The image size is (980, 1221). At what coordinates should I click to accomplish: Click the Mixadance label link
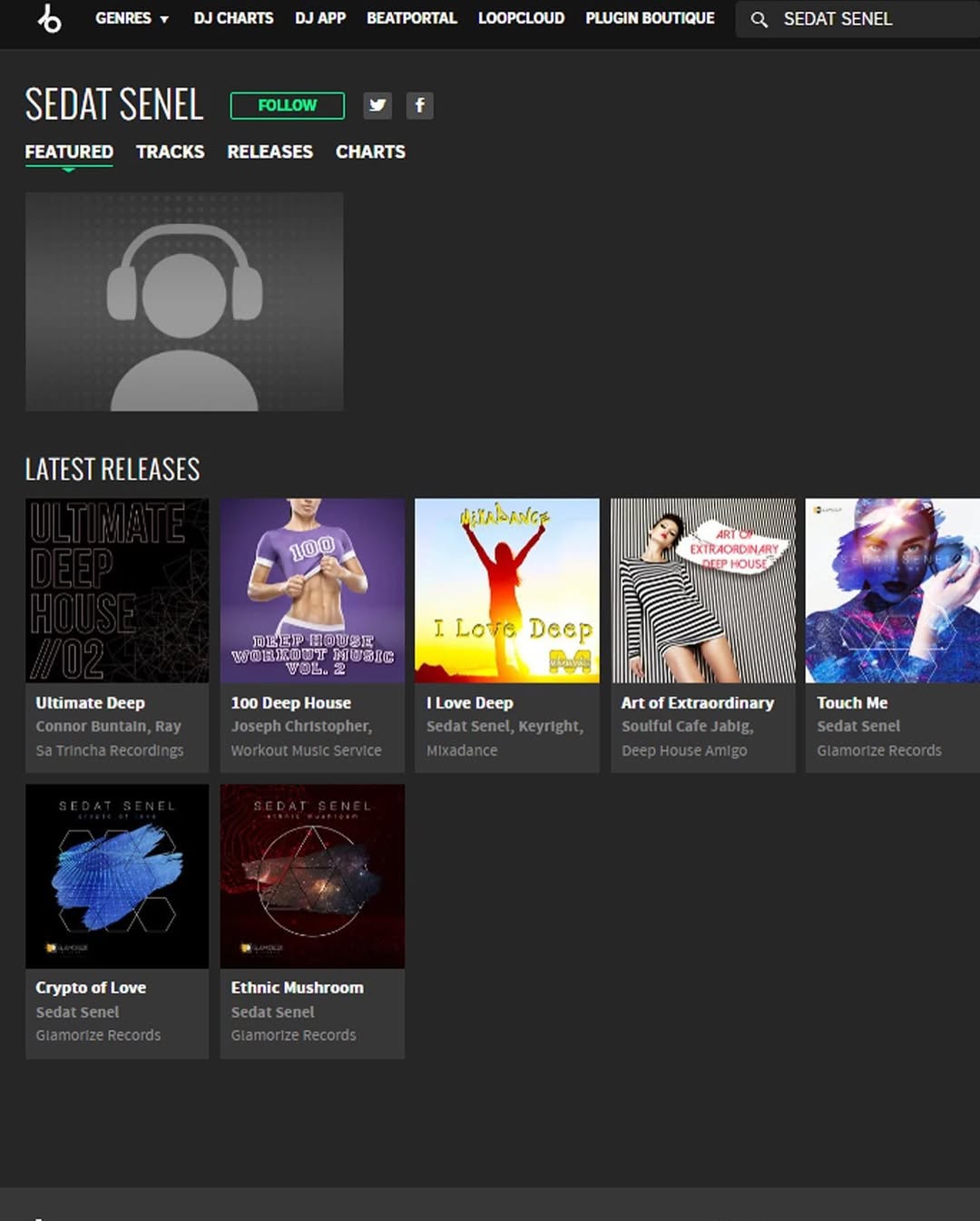pyautogui.click(x=462, y=750)
